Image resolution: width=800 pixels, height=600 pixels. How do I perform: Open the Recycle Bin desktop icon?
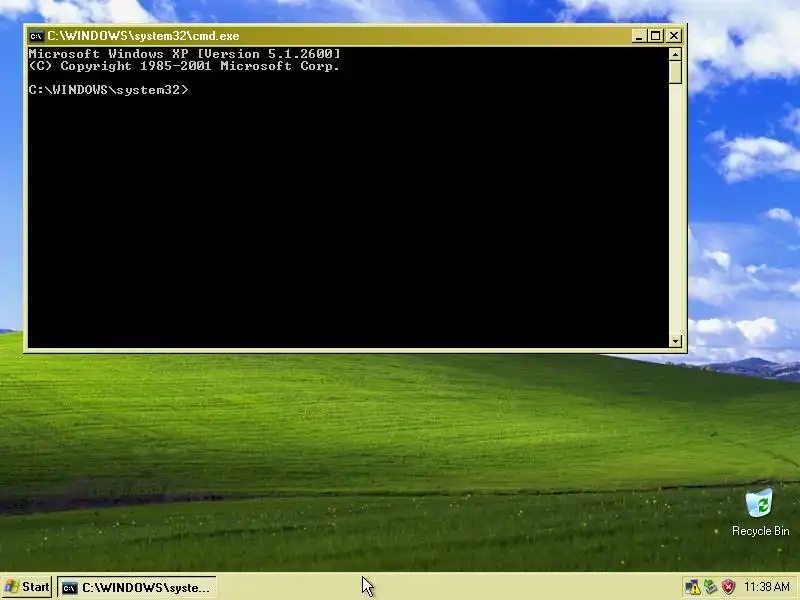[760, 512]
